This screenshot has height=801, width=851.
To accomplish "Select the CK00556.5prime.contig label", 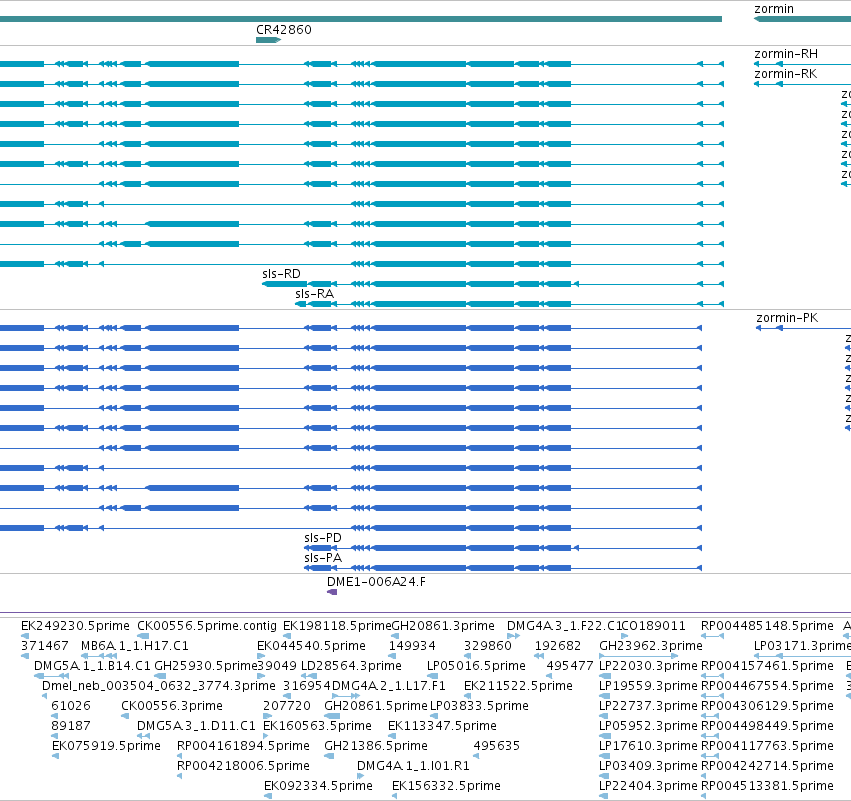I will (207, 626).
